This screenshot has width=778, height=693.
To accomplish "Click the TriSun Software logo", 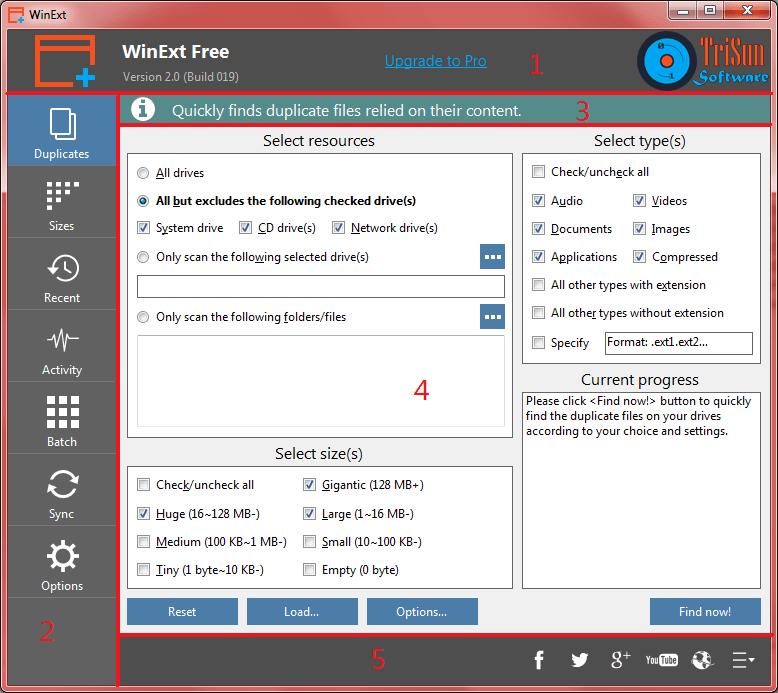I will [702, 61].
